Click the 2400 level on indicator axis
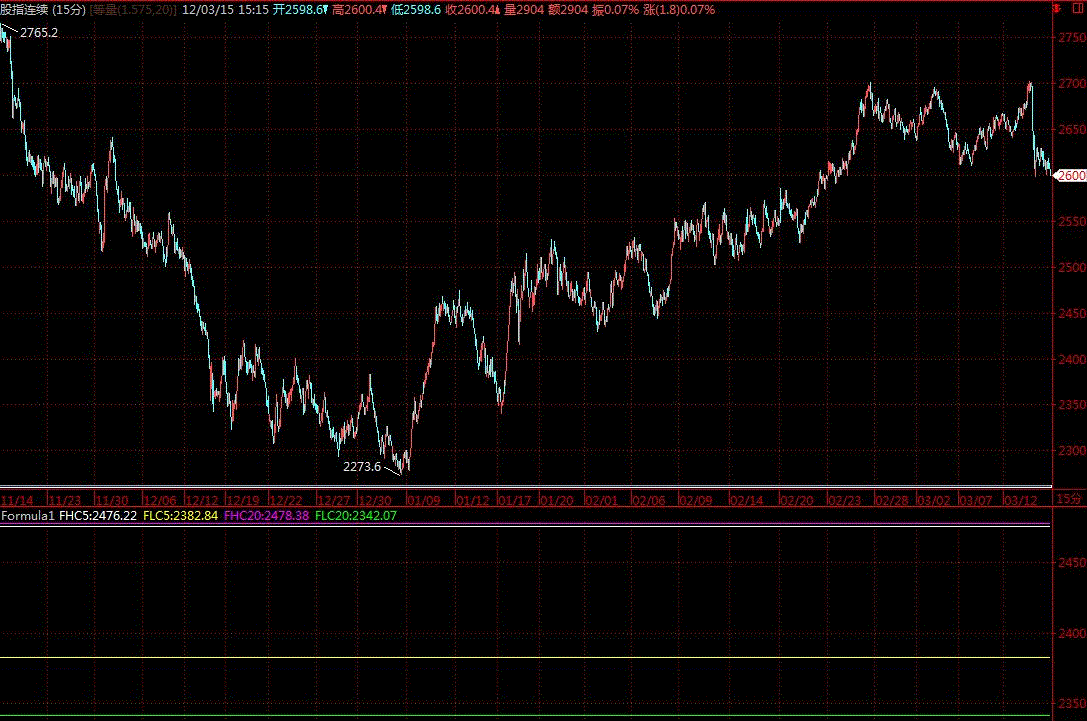Image resolution: width=1087 pixels, height=721 pixels. [x=1070, y=633]
